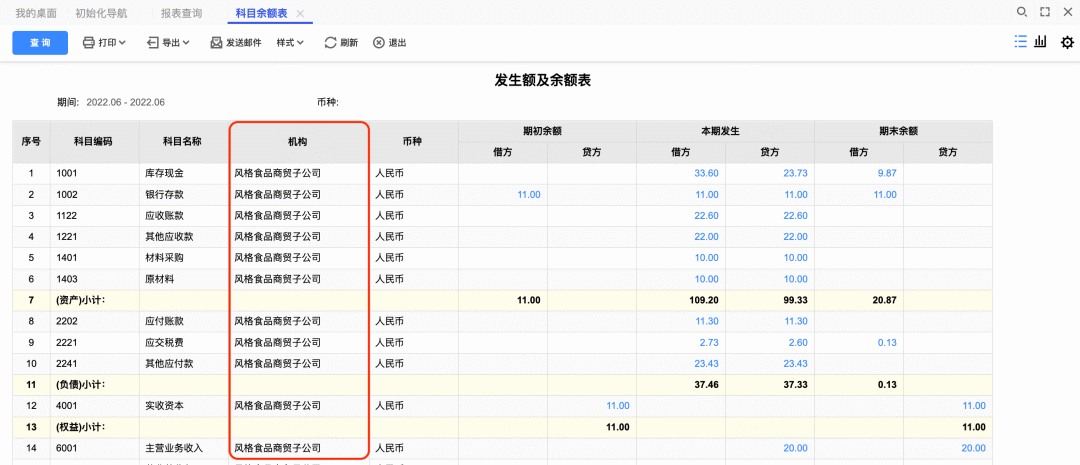Open debit amount 11.30 for 应付账款
Image resolution: width=1080 pixels, height=465 pixels.
(x=707, y=321)
